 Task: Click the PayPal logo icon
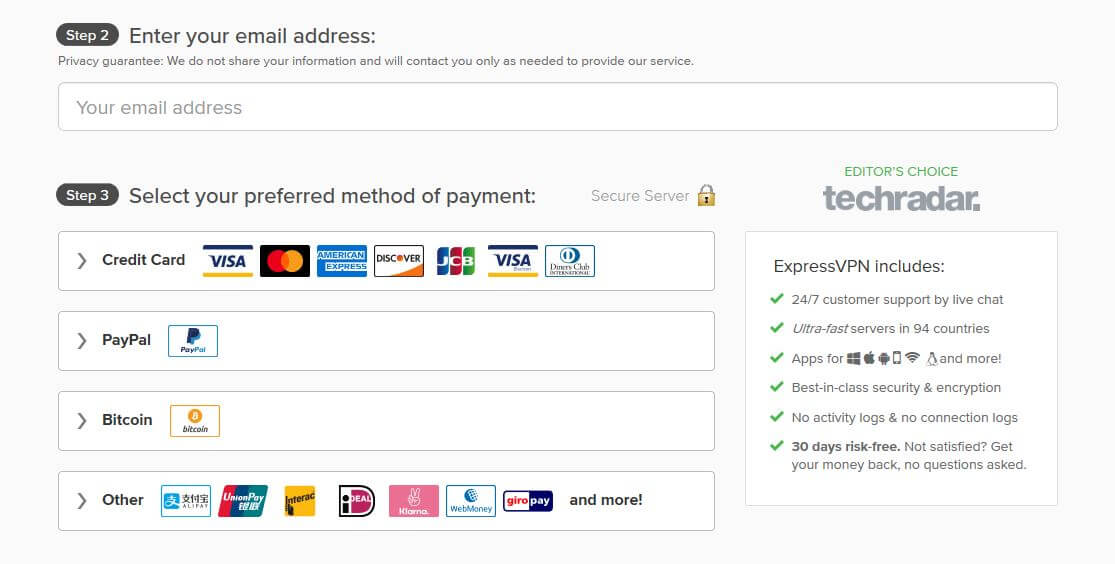(193, 341)
